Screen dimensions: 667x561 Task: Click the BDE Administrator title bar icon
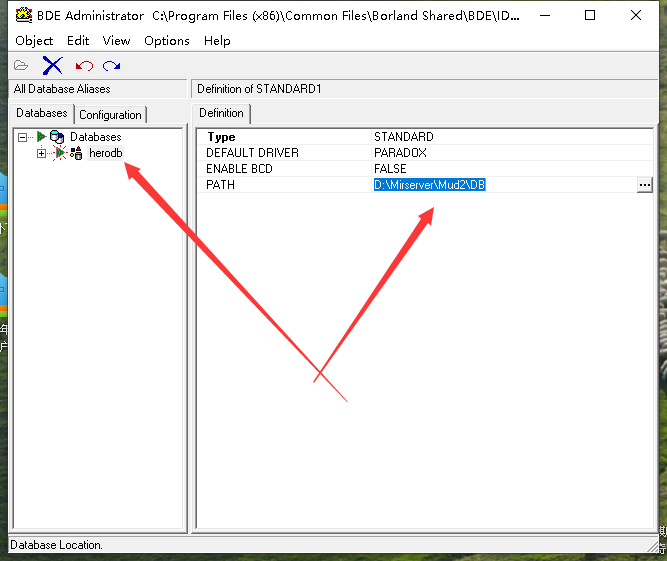click(23, 15)
